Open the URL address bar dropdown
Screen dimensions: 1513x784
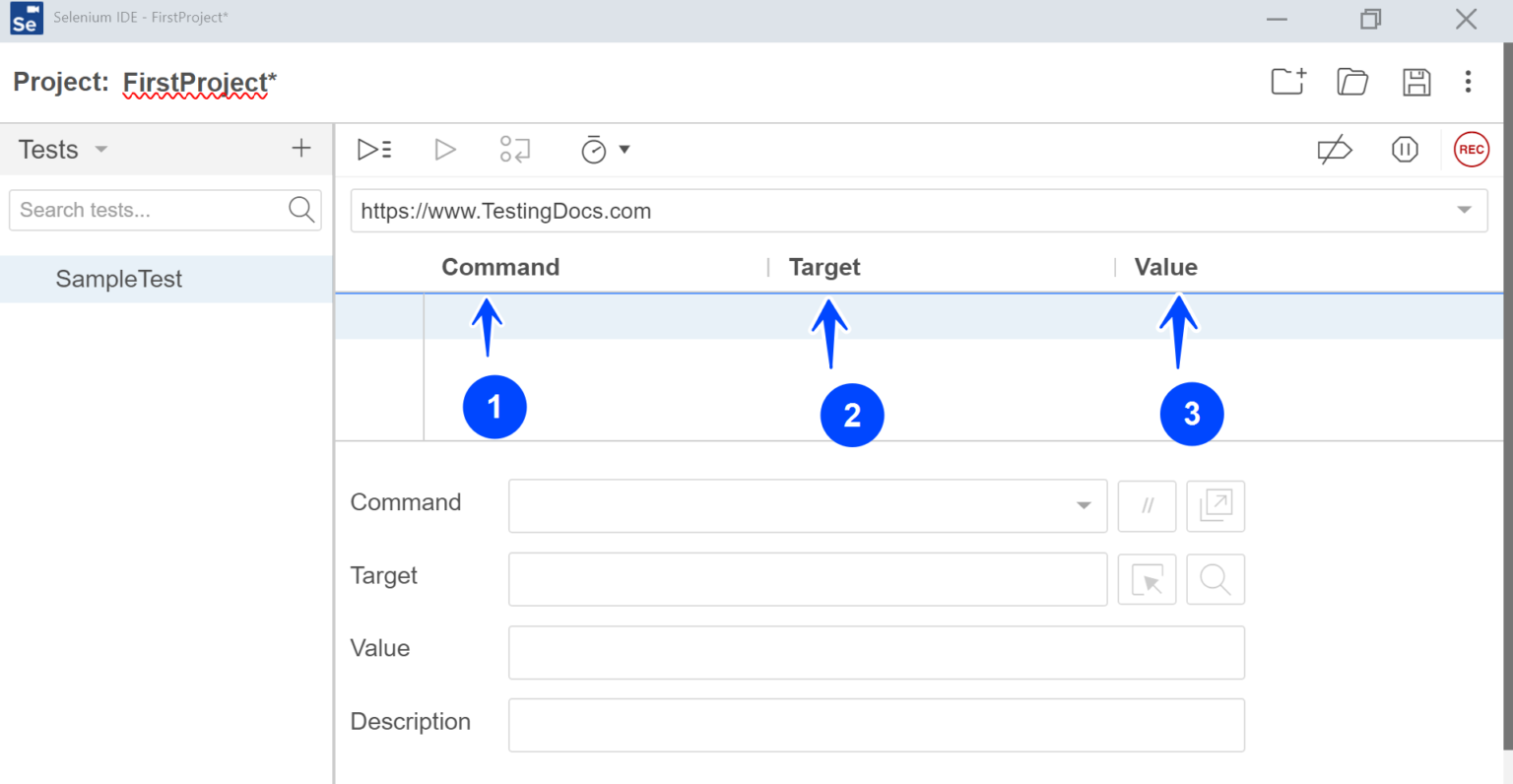(1465, 210)
